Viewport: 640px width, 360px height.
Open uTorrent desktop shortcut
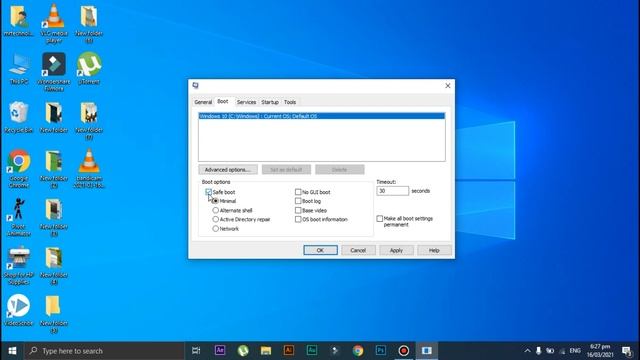coord(89,68)
